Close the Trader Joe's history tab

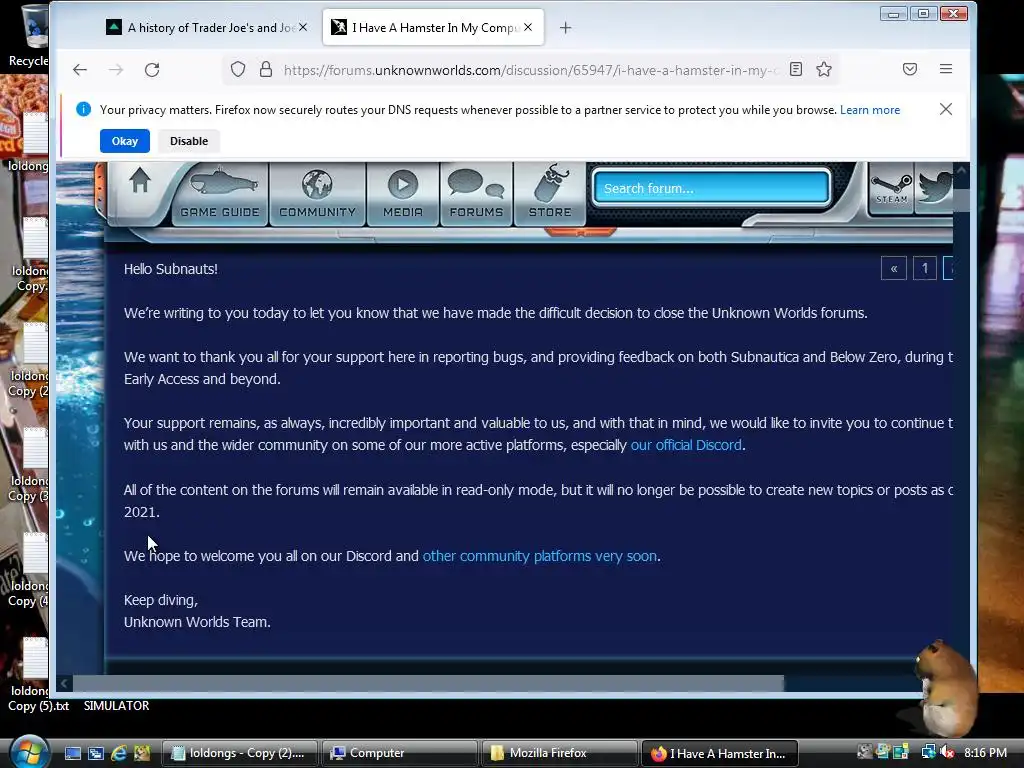(x=303, y=27)
